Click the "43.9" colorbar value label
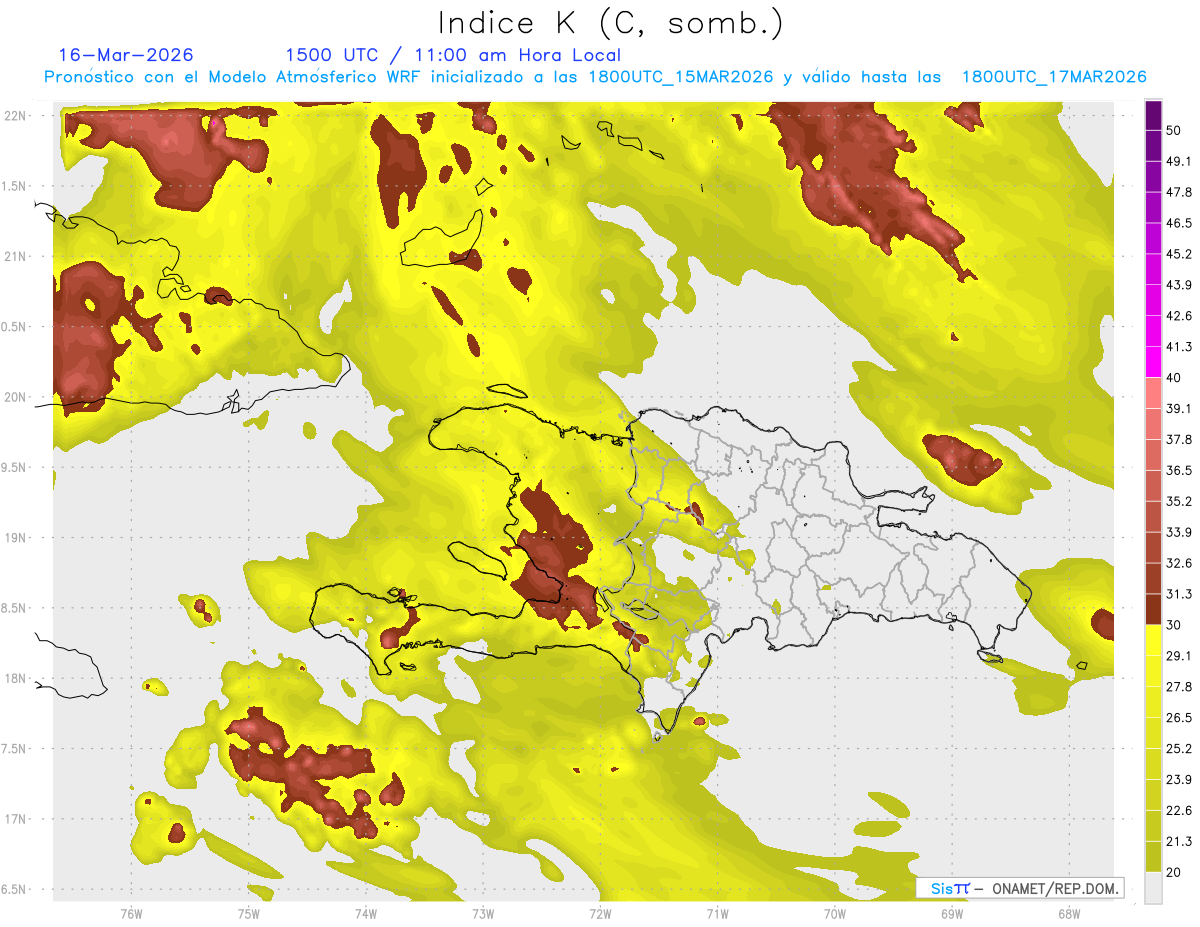Screen dimensions: 1200x927 click(x=1180, y=285)
